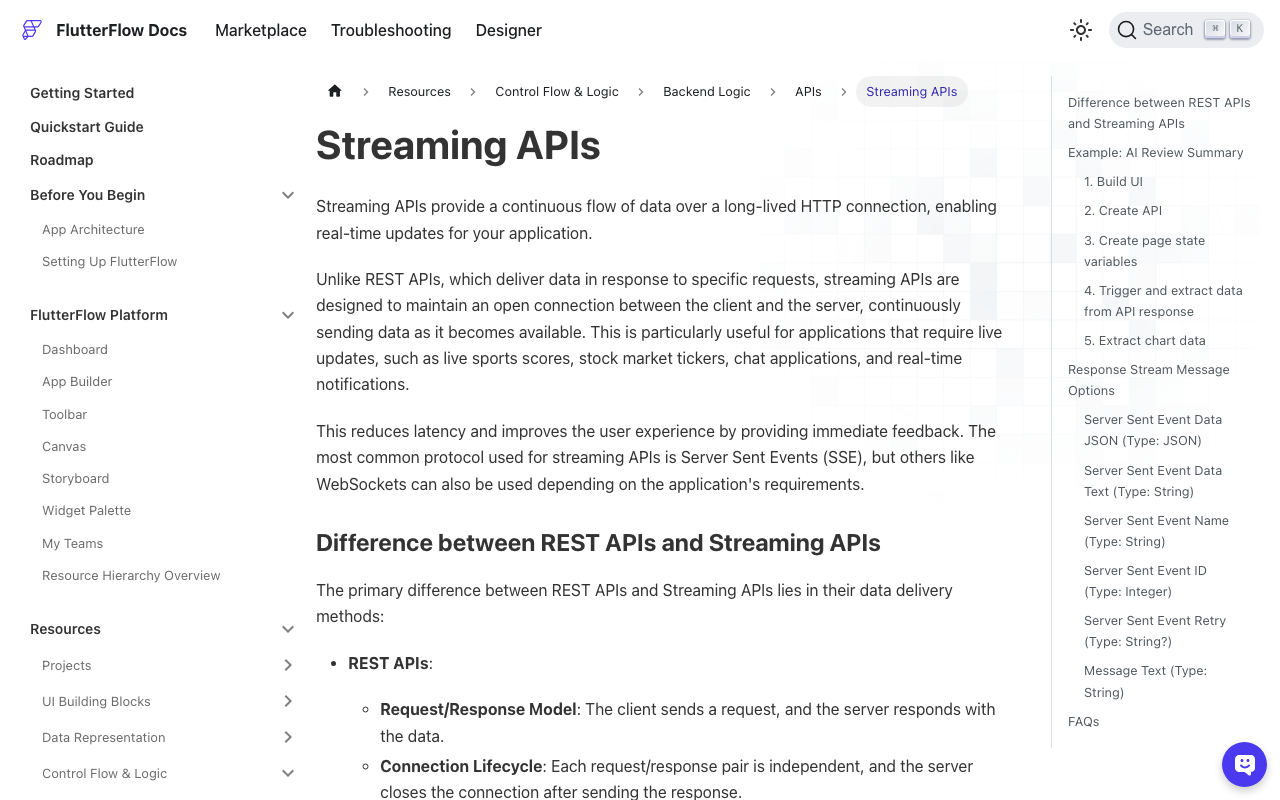Expand the Projects sidebar item
This screenshot has width=1280, height=800.
[288, 665]
